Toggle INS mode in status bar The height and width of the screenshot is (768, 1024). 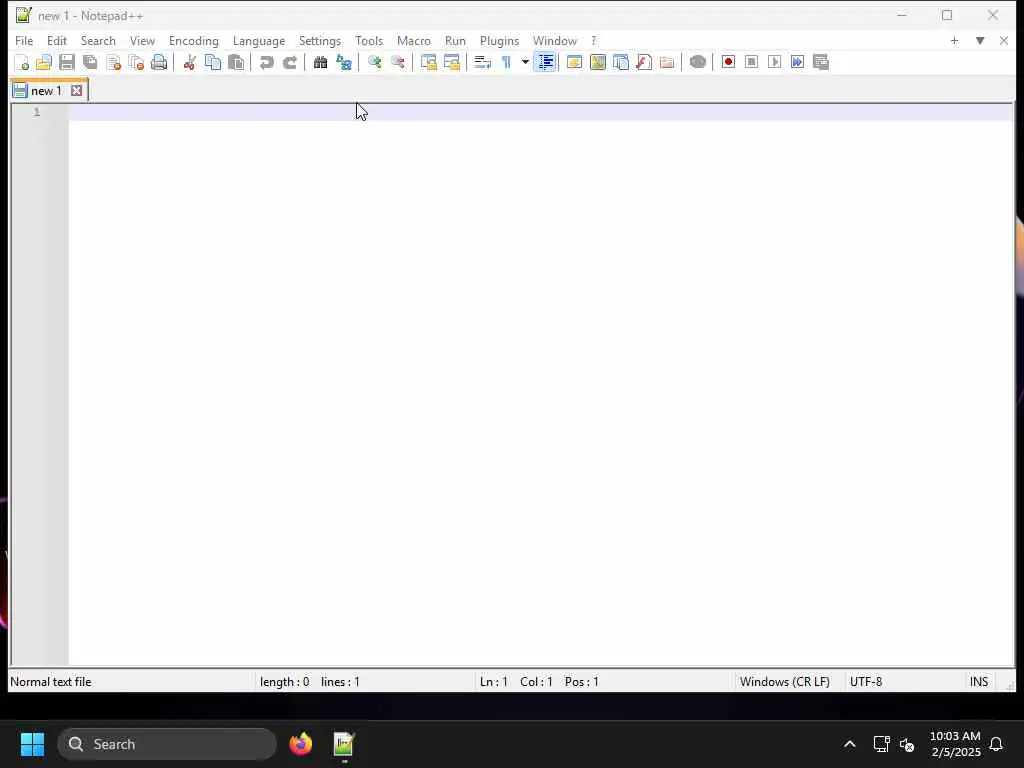tap(979, 682)
